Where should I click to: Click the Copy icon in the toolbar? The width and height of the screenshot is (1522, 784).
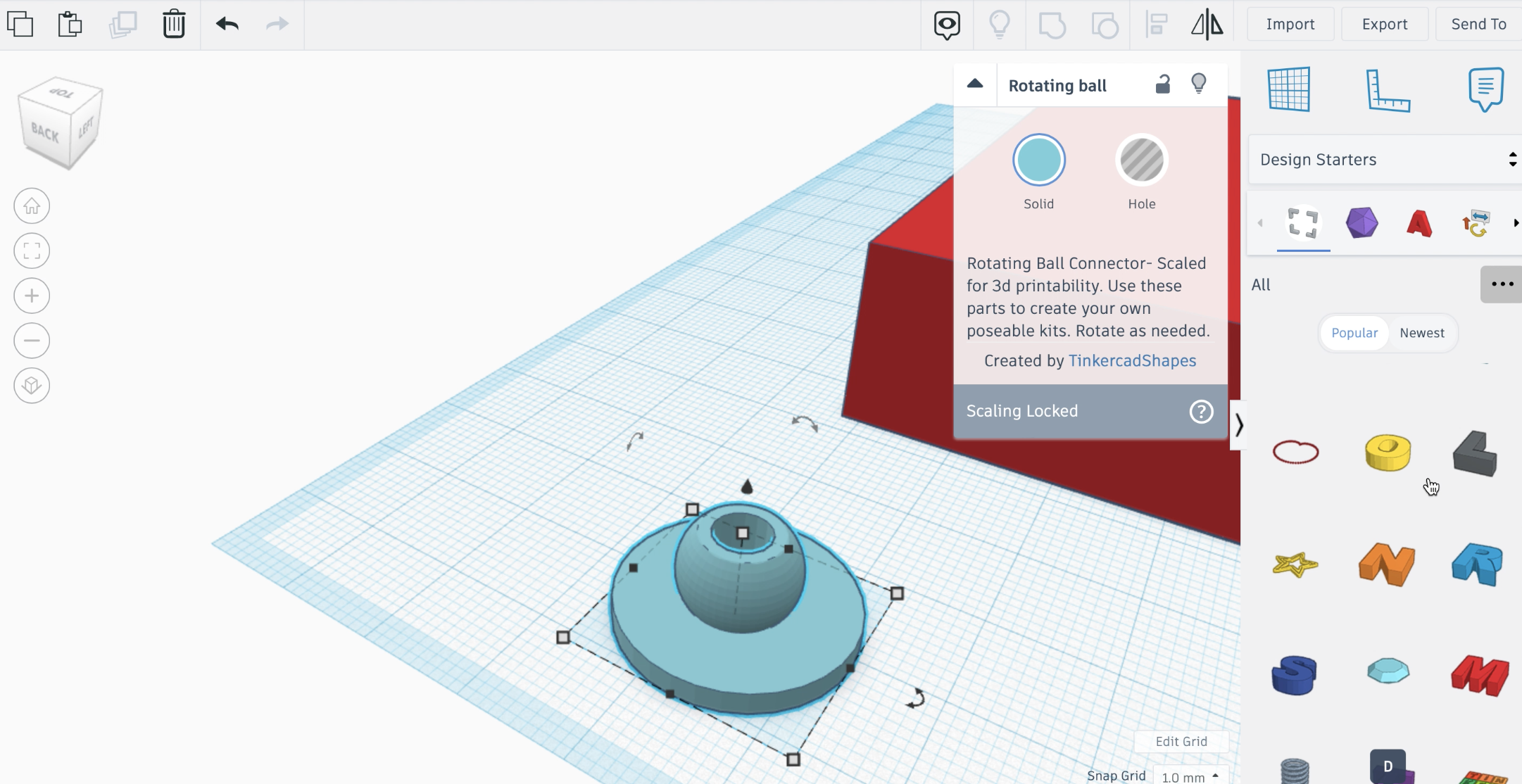(x=20, y=24)
